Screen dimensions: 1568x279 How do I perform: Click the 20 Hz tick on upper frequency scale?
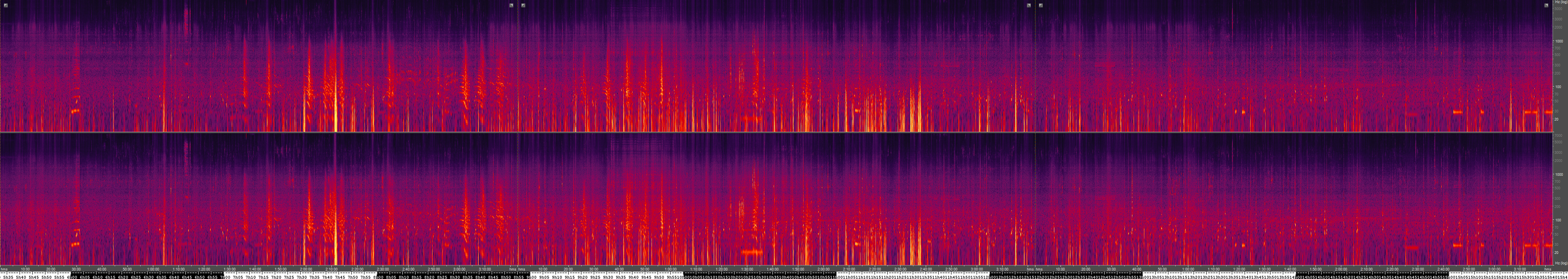tap(1556, 119)
